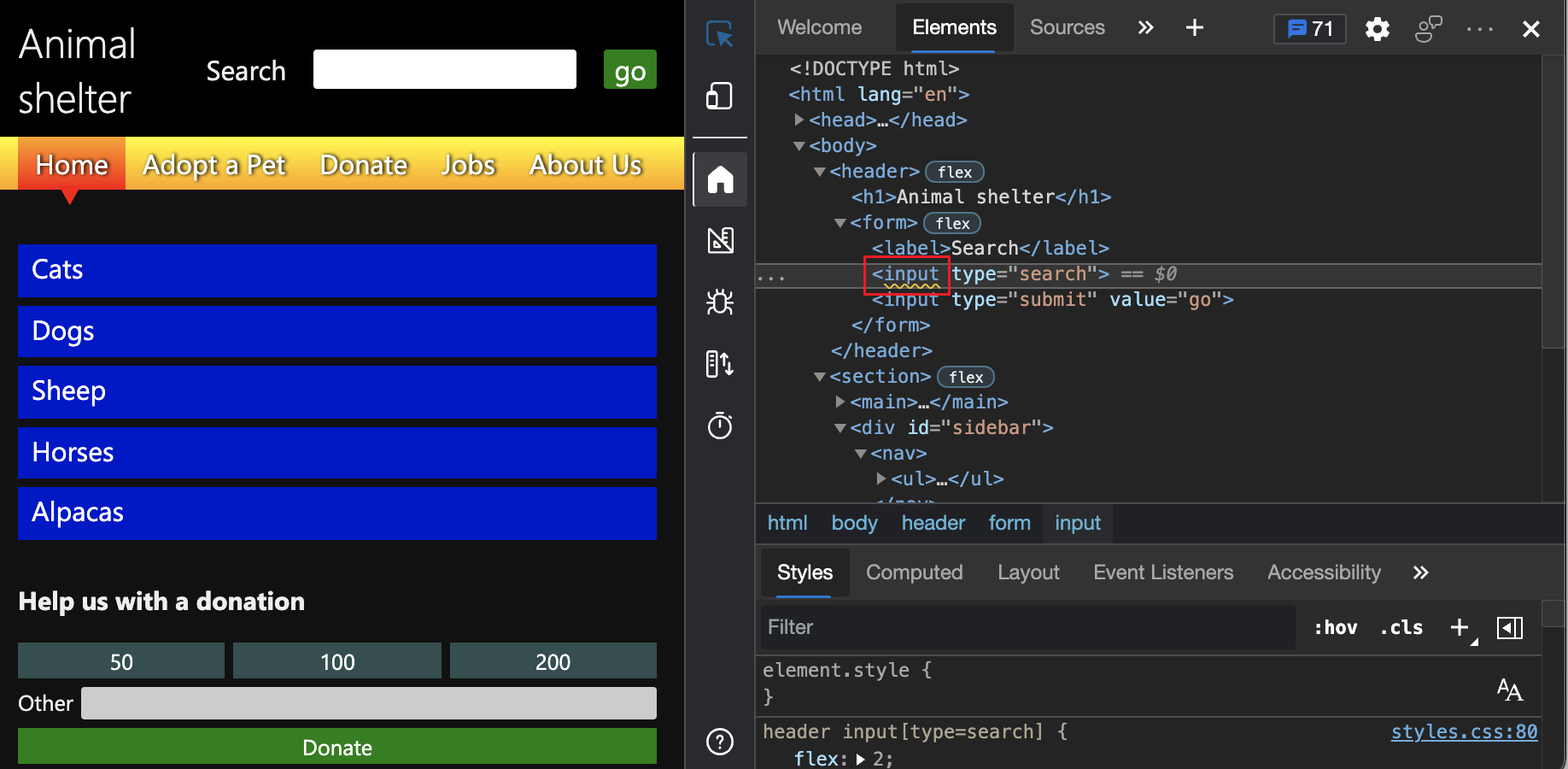Toggle the device emulation tool
The width and height of the screenshot is (1568, 769).
[x=720, y=96]
